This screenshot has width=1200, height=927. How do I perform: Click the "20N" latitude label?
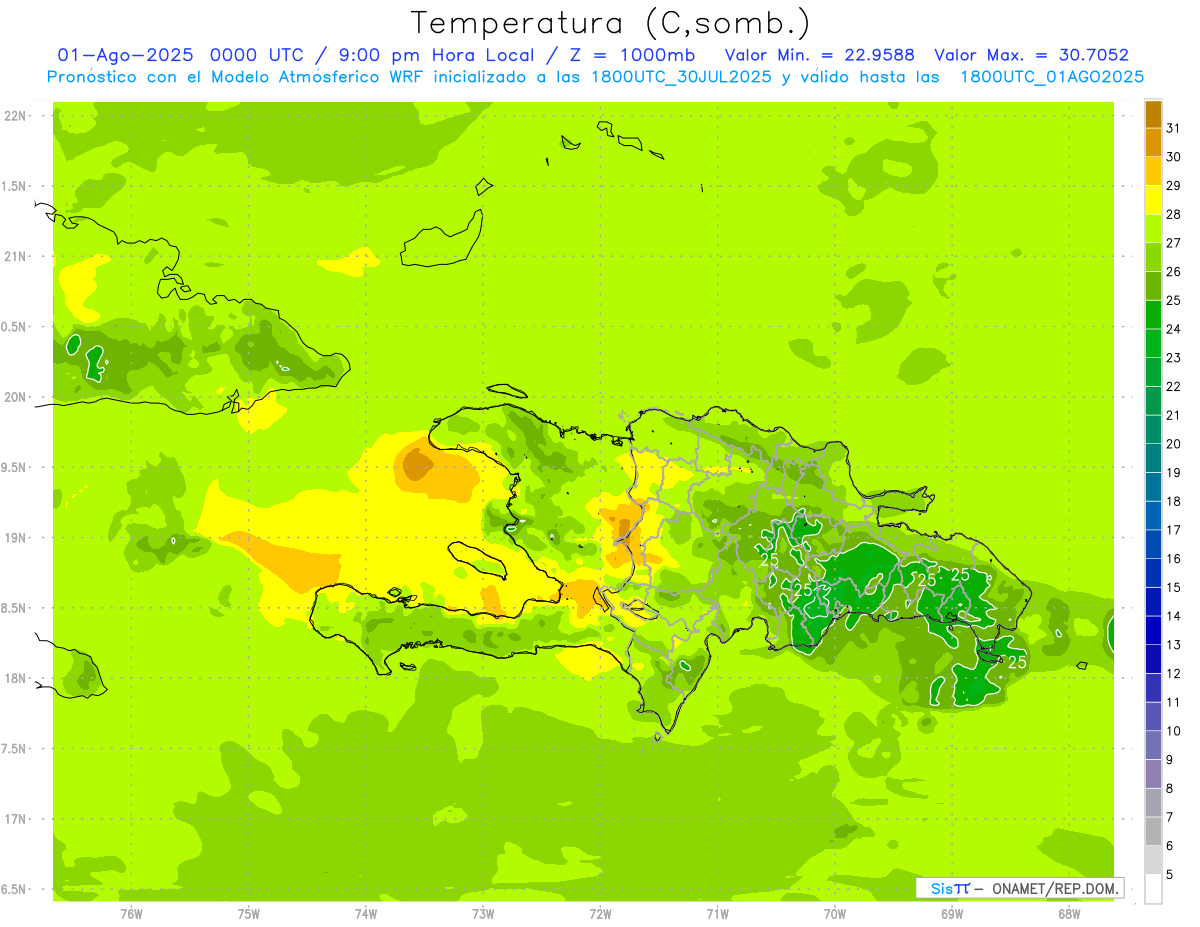pyautogui.click(x=15, y=397)
